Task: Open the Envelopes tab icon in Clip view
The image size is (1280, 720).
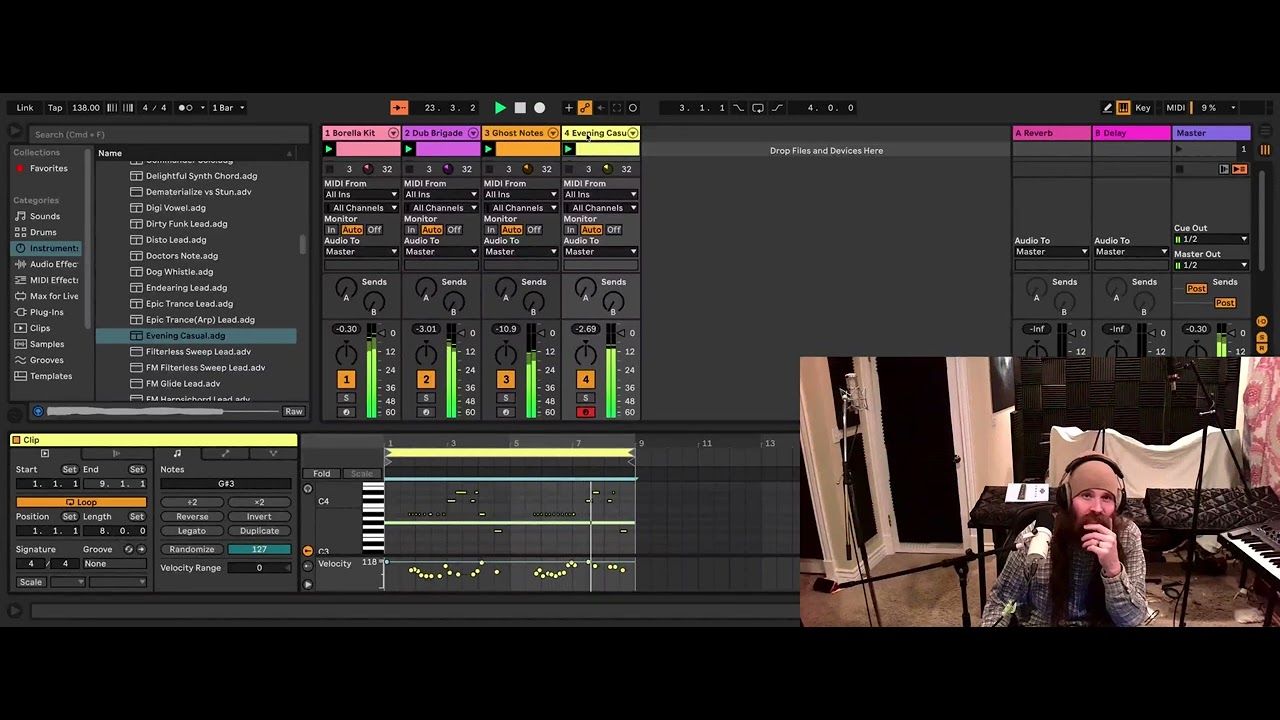Action: pos(225,453)
